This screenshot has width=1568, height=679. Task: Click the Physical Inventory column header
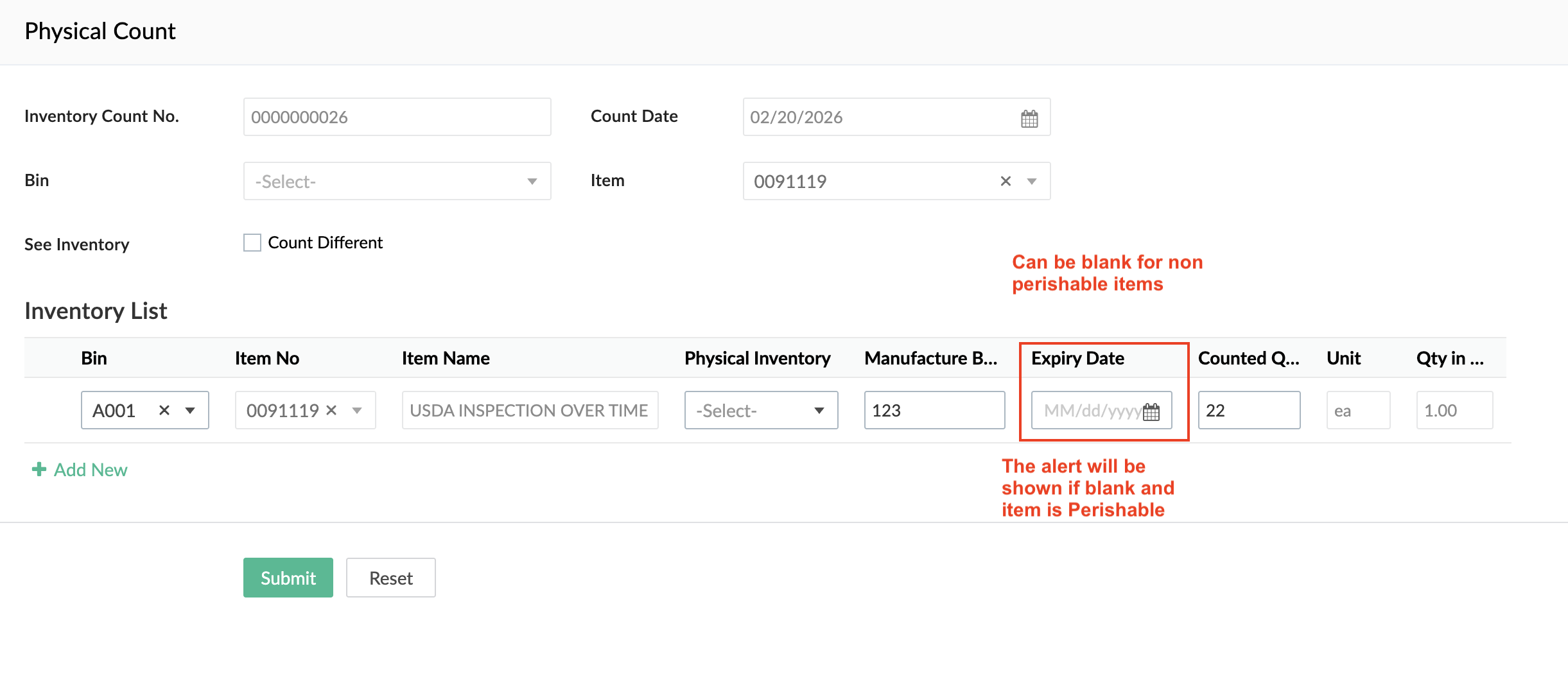point(757,359)
